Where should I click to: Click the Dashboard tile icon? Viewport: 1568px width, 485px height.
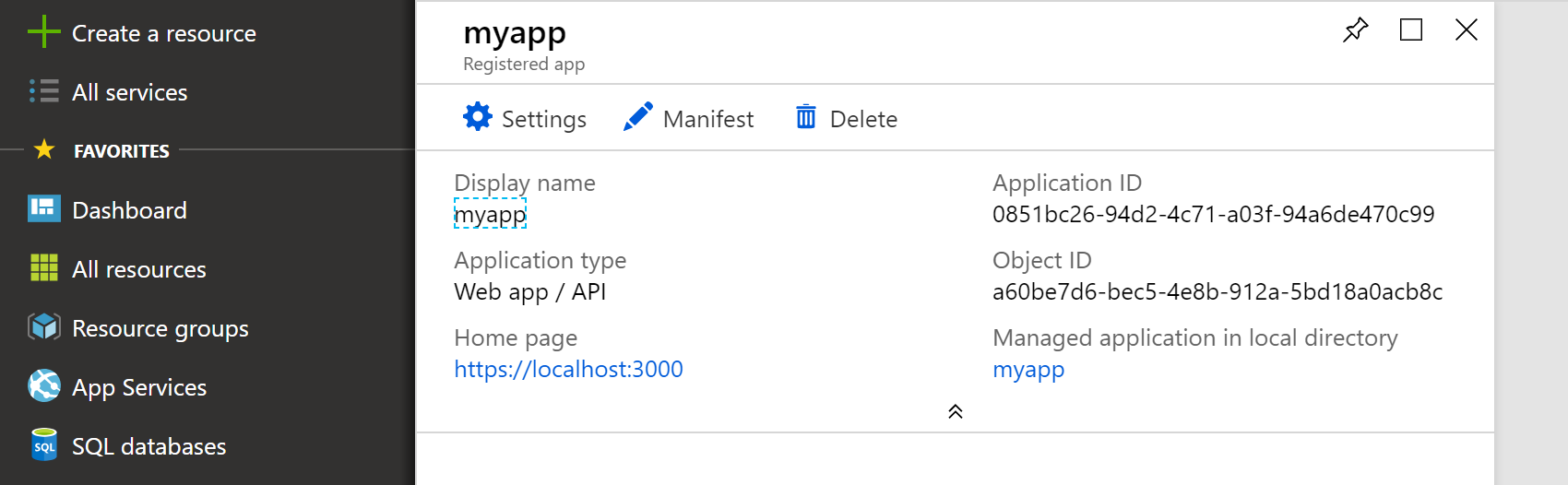44,208
